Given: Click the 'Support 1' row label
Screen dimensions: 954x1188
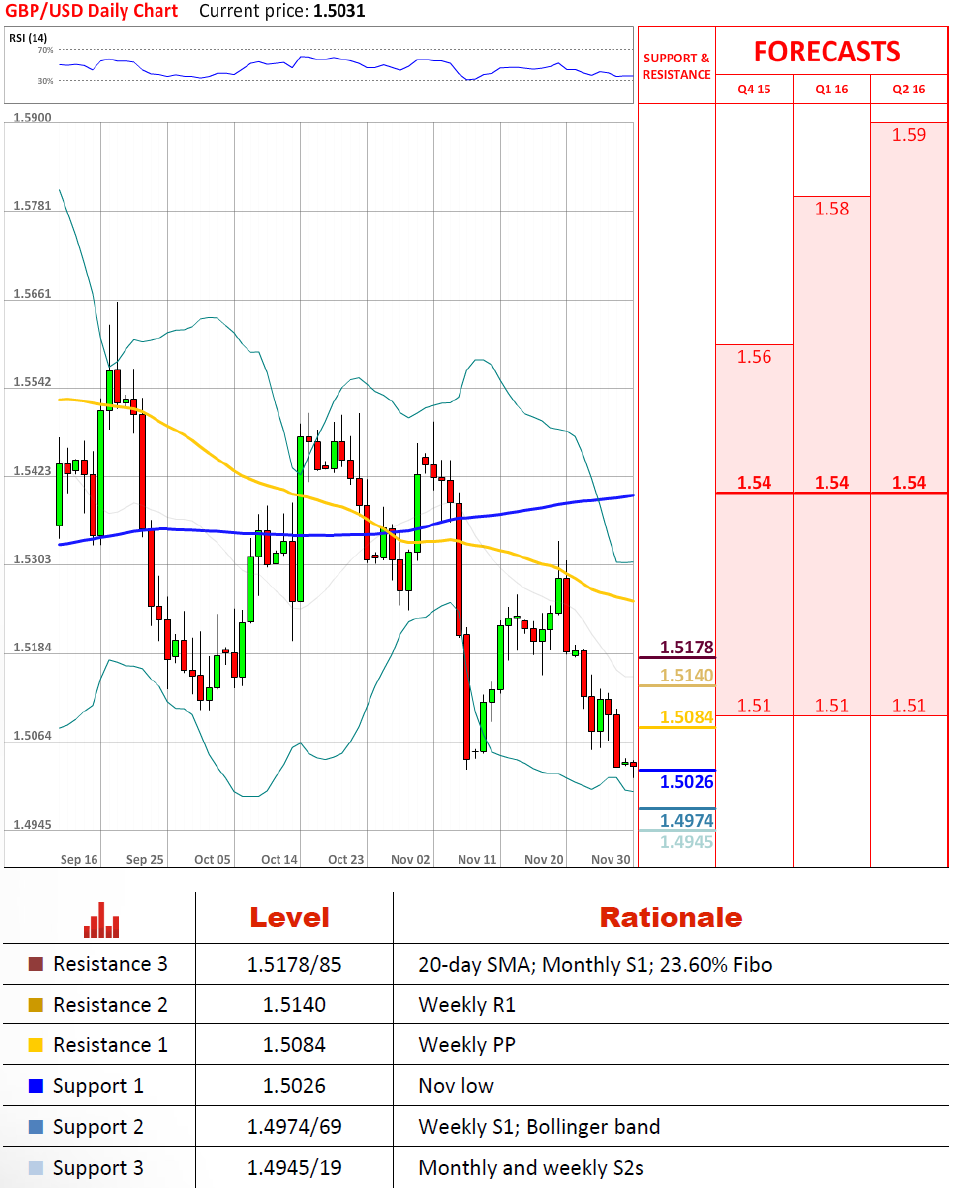Looking at the screenshot, I should point(98,1086).
